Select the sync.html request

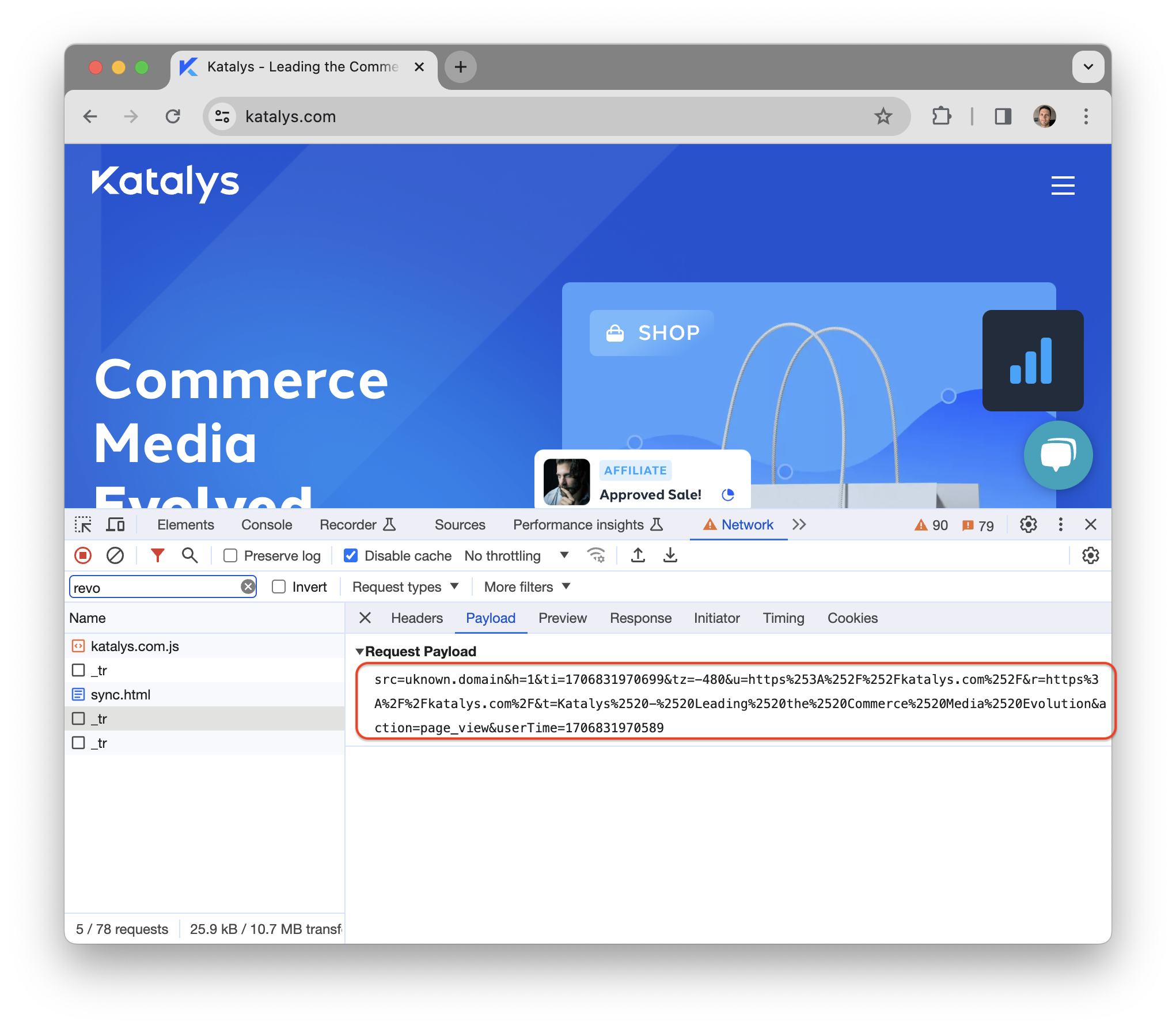click(120, 694)
